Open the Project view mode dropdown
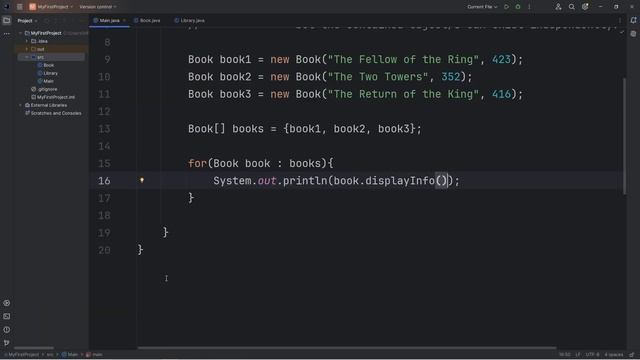The width and height of the screenshot is (640, 360). click(x=27, y=20)
